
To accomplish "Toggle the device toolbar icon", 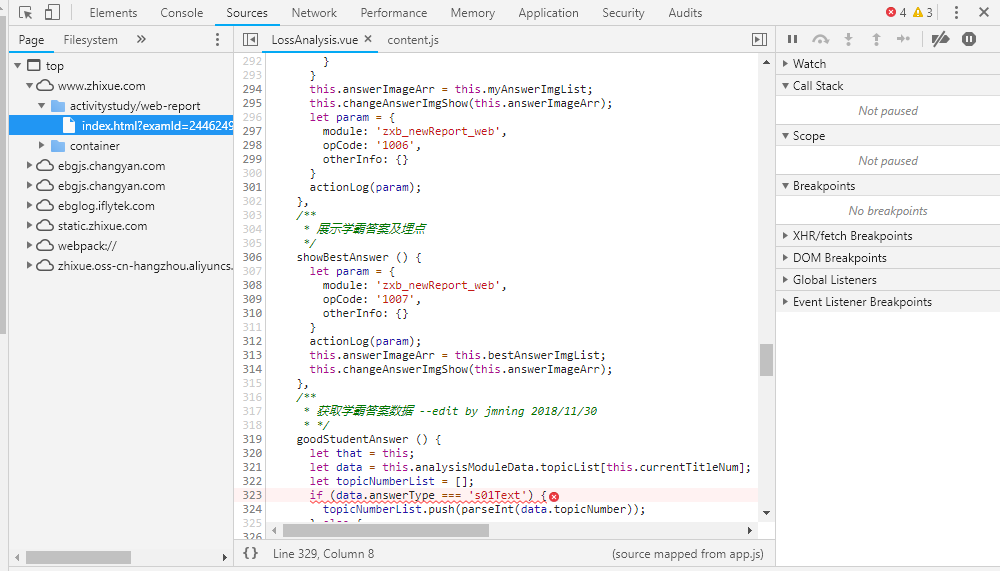I will pos(52,13).
